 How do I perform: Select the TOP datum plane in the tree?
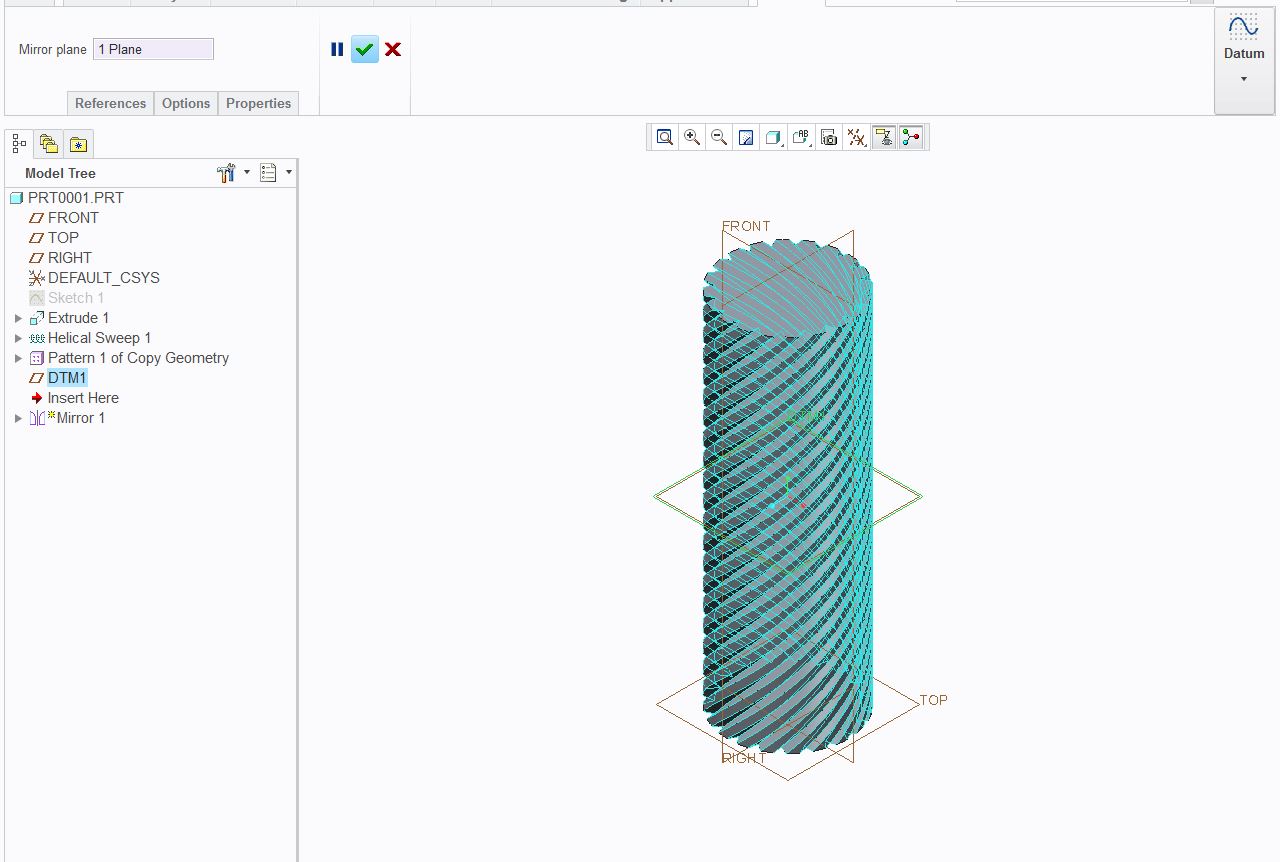click(63, 238)
